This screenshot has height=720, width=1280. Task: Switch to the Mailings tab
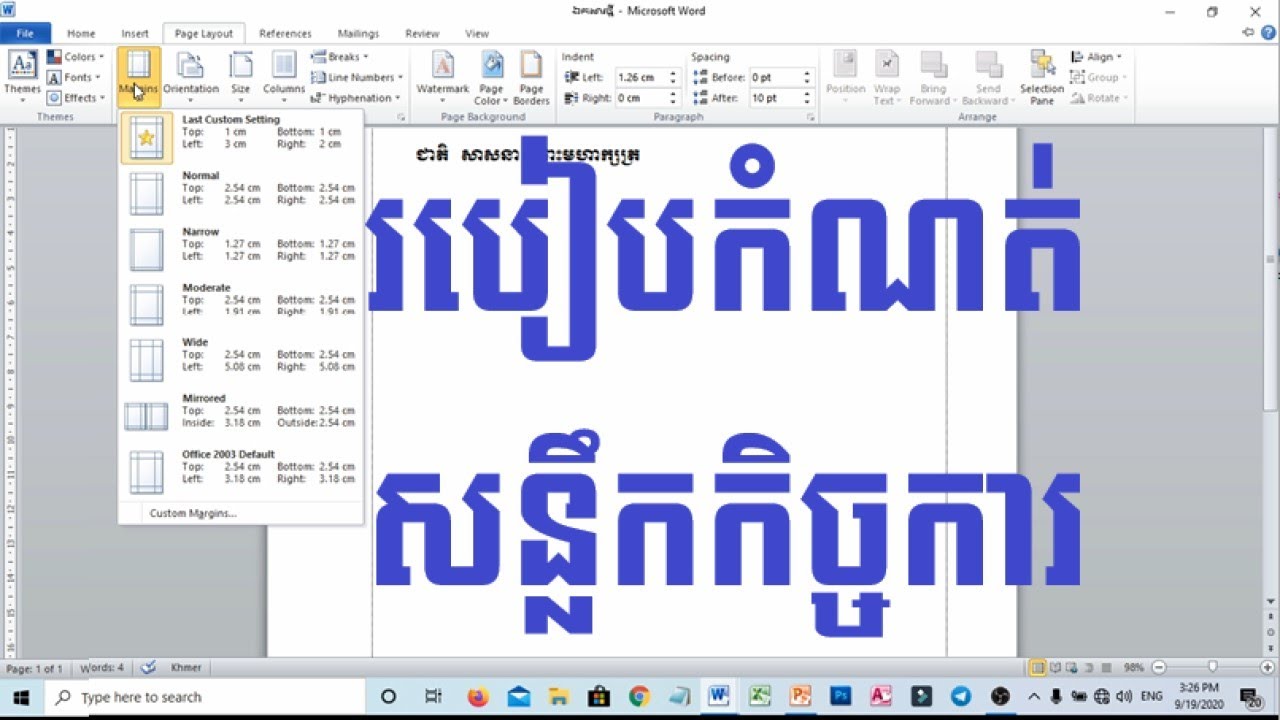tap(358, 33)
